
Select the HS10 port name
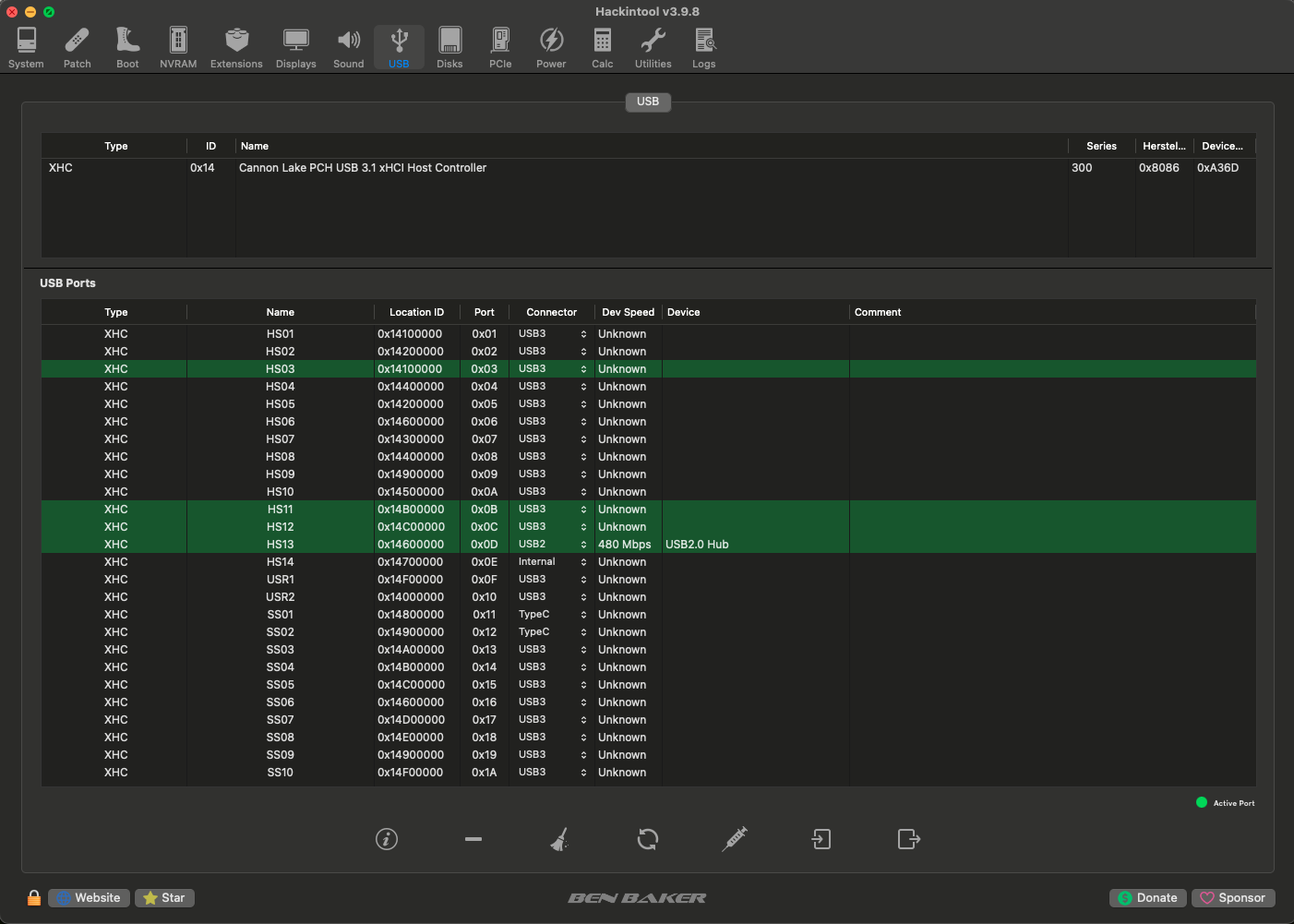281,492
